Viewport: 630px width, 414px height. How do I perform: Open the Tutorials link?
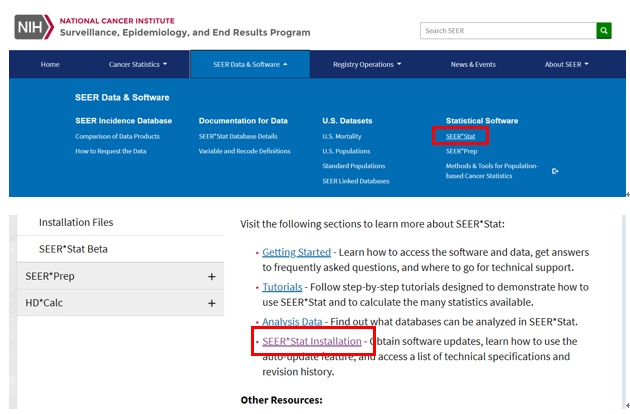(x=282, y=287)
